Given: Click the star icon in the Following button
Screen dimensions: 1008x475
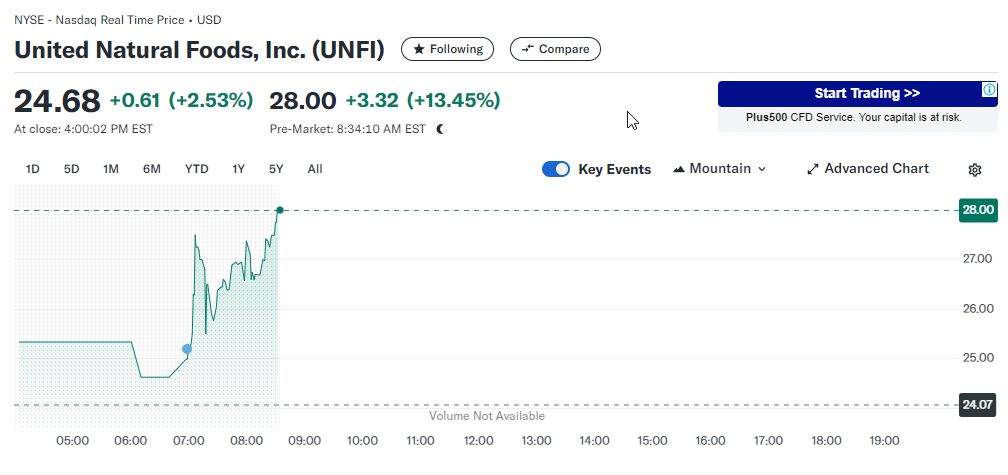Looking at the screenshot, I should click(x=419, y=49).
